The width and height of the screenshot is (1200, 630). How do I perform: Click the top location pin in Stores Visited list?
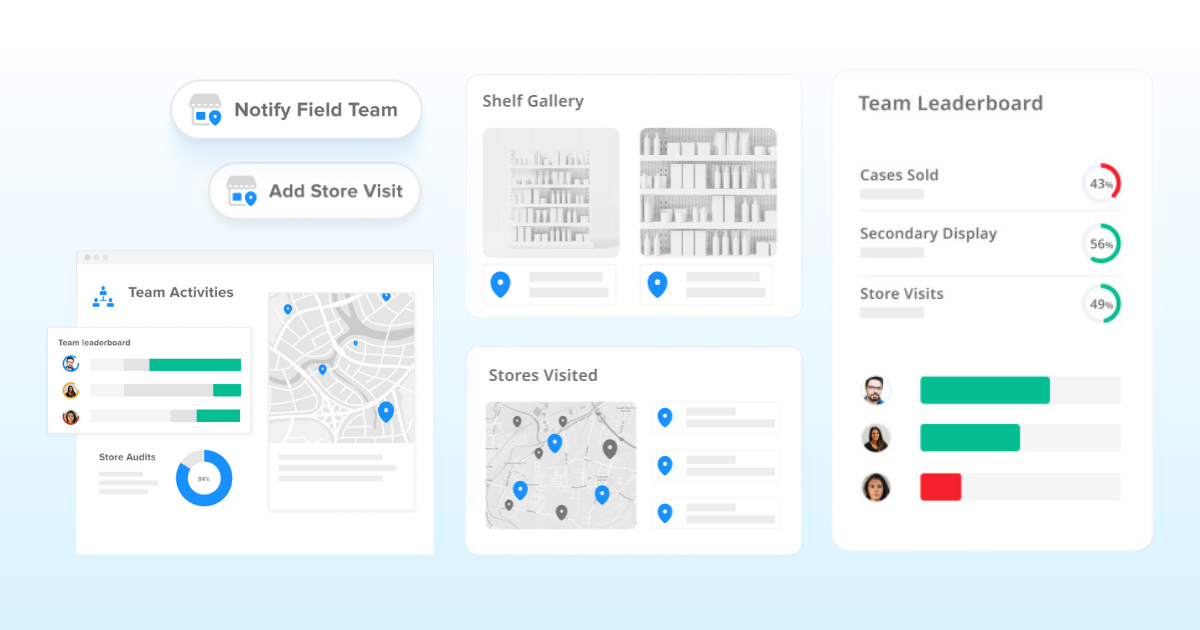(665, 417)
